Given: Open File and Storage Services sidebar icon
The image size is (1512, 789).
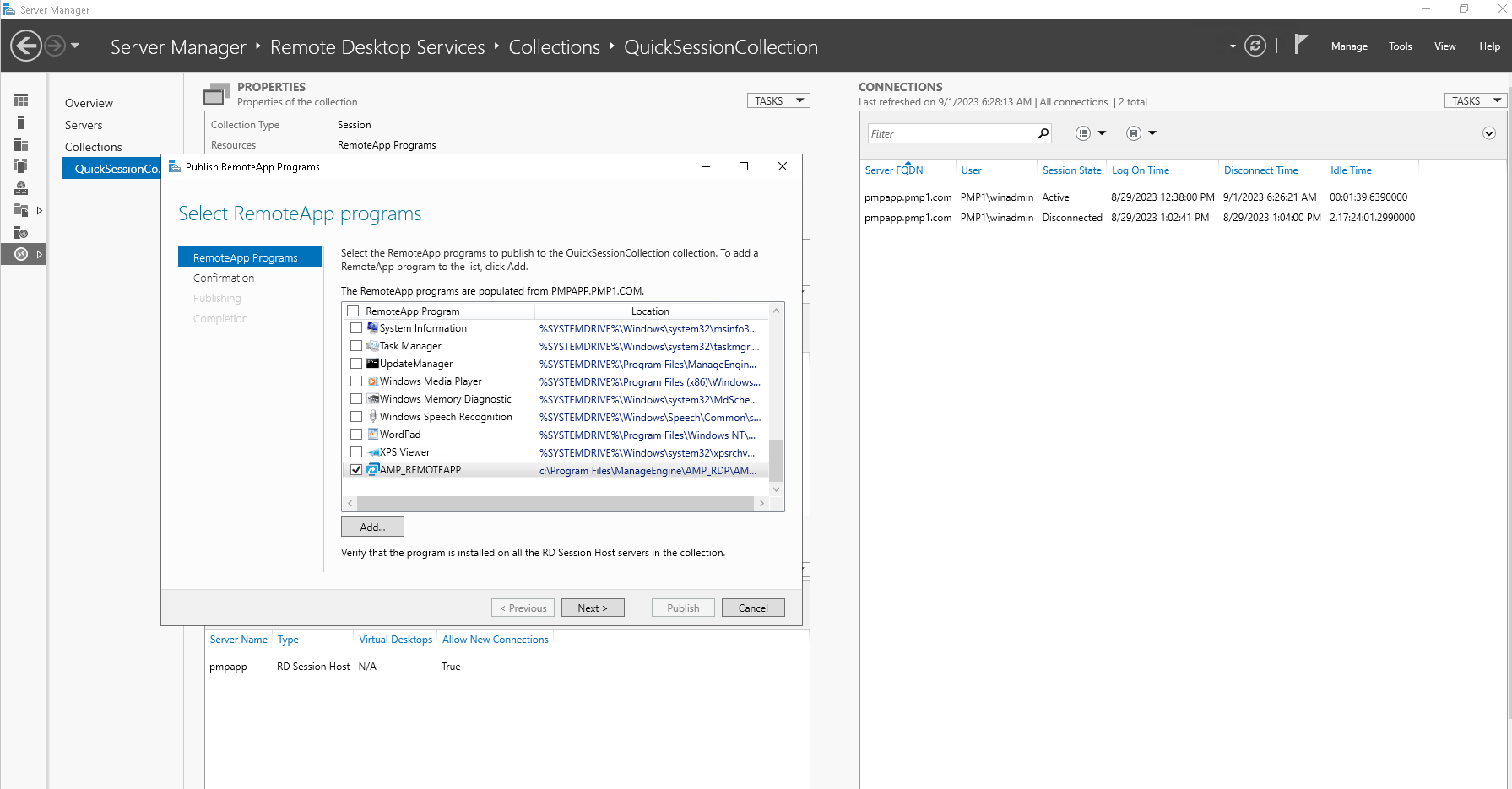Looking at the screenshot, I should tap(21, 210).
